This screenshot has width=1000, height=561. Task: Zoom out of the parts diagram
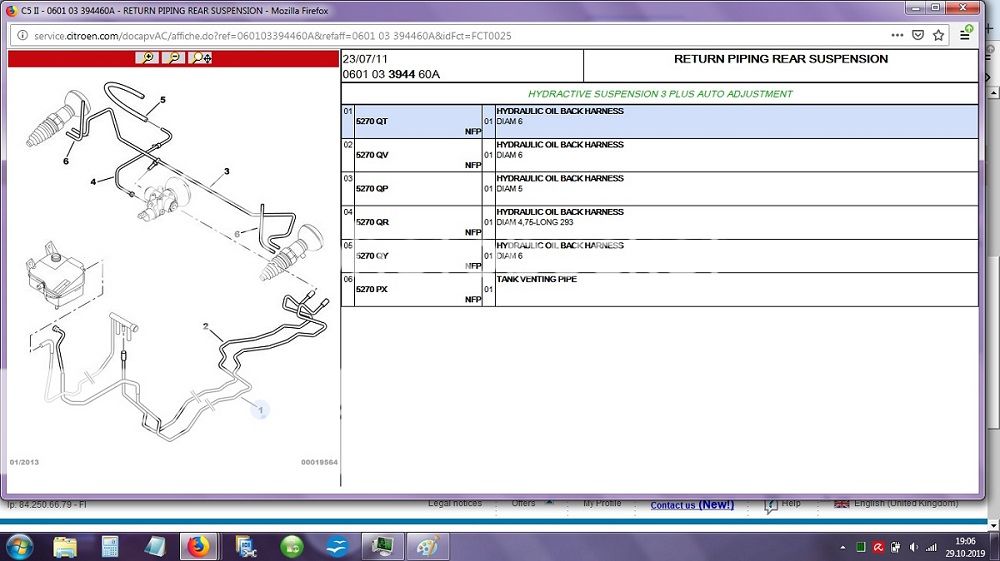(174, 58)
